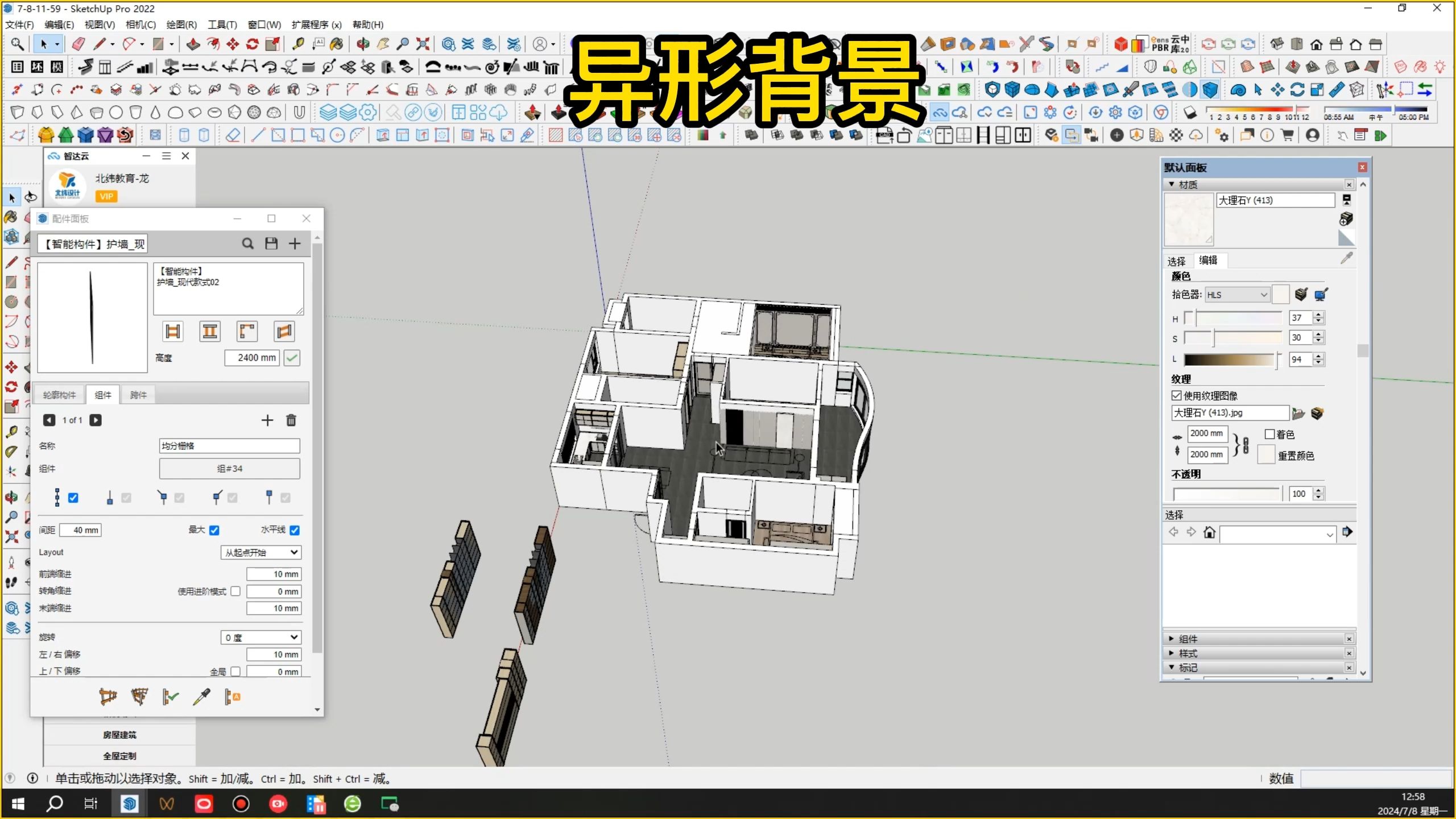Toggle the 水平线 checkbox
This screenshot has width=1456, height=819.
pos(295,530)
